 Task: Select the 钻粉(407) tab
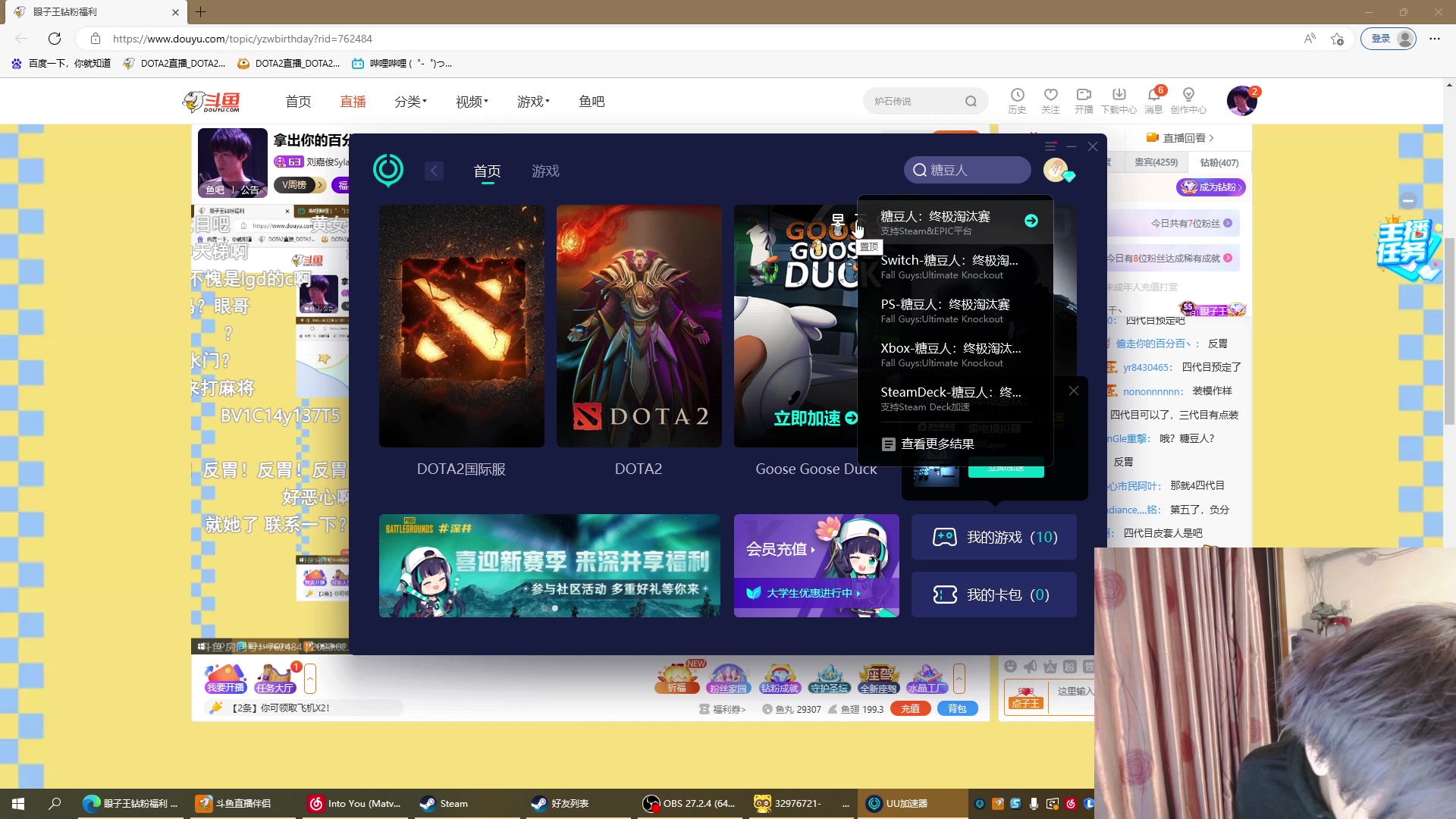(1219, 162)
